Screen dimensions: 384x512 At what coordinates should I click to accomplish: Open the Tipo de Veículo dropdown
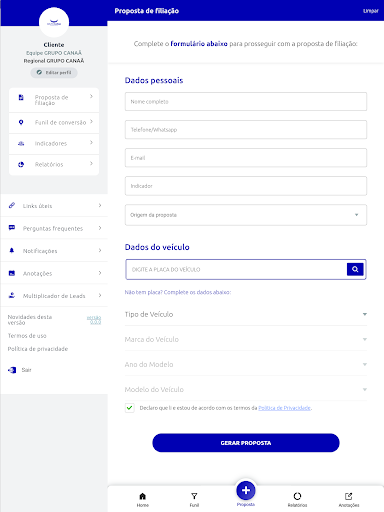[x=246, y=314]
